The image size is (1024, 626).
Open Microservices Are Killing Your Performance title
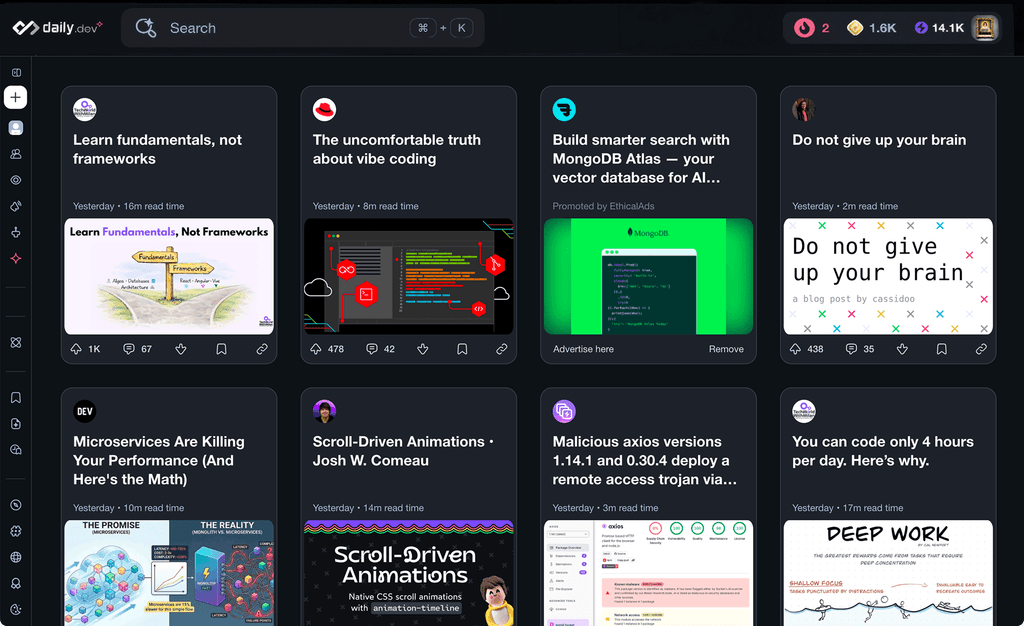(159, 460)
